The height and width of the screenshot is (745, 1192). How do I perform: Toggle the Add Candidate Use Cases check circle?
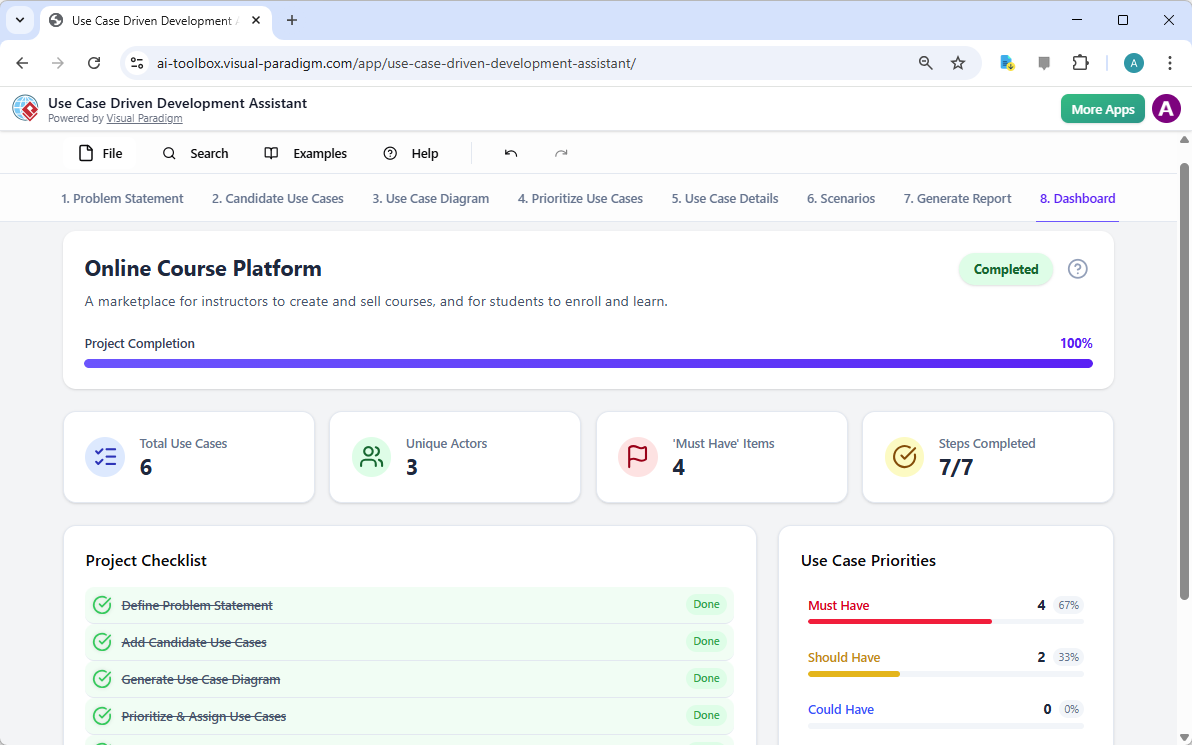101,641
